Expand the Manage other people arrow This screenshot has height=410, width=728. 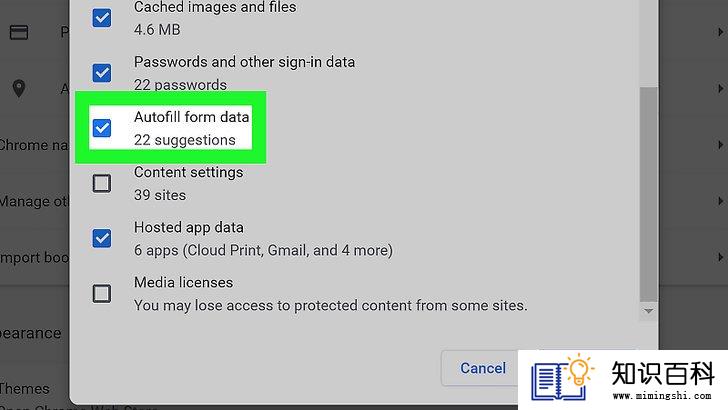pos(720,201)
